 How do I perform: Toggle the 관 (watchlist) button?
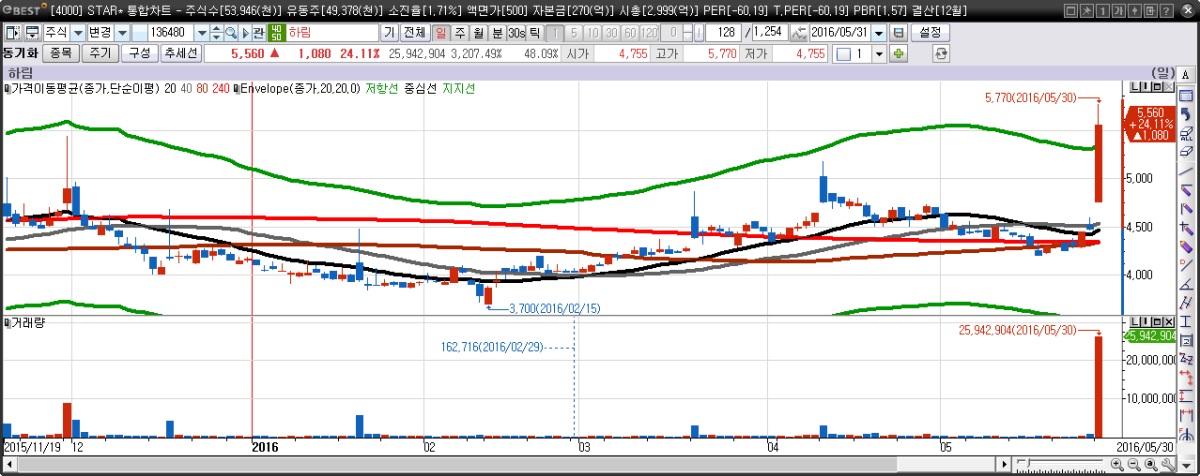[257, 32]
